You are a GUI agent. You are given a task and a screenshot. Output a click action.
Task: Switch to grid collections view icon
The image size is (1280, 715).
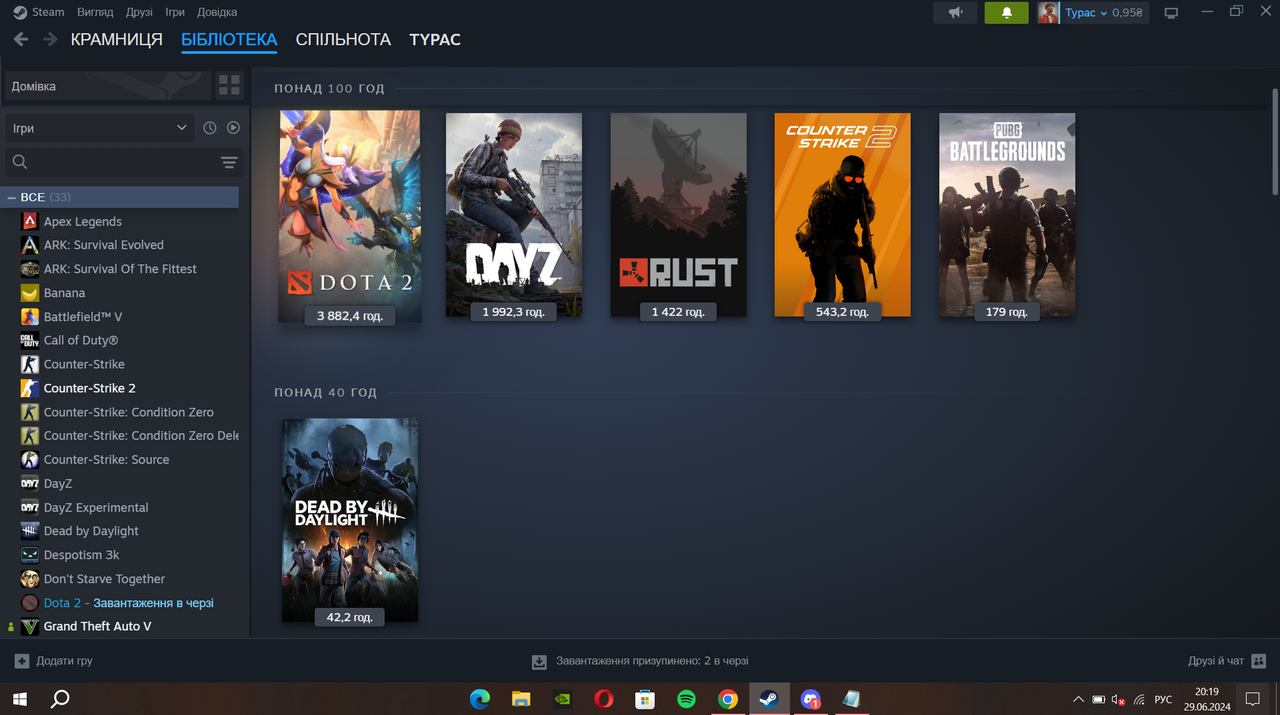pyautogui.click(x=229, y=86)
